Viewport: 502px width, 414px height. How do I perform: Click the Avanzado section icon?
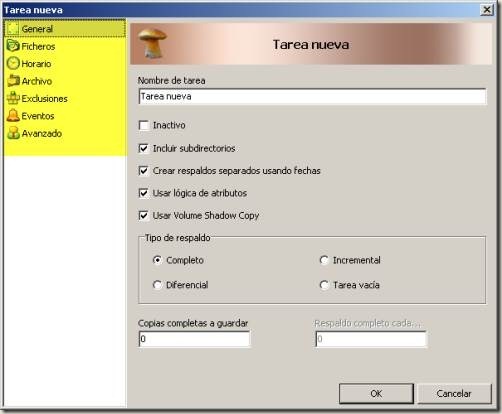[13, 133]
